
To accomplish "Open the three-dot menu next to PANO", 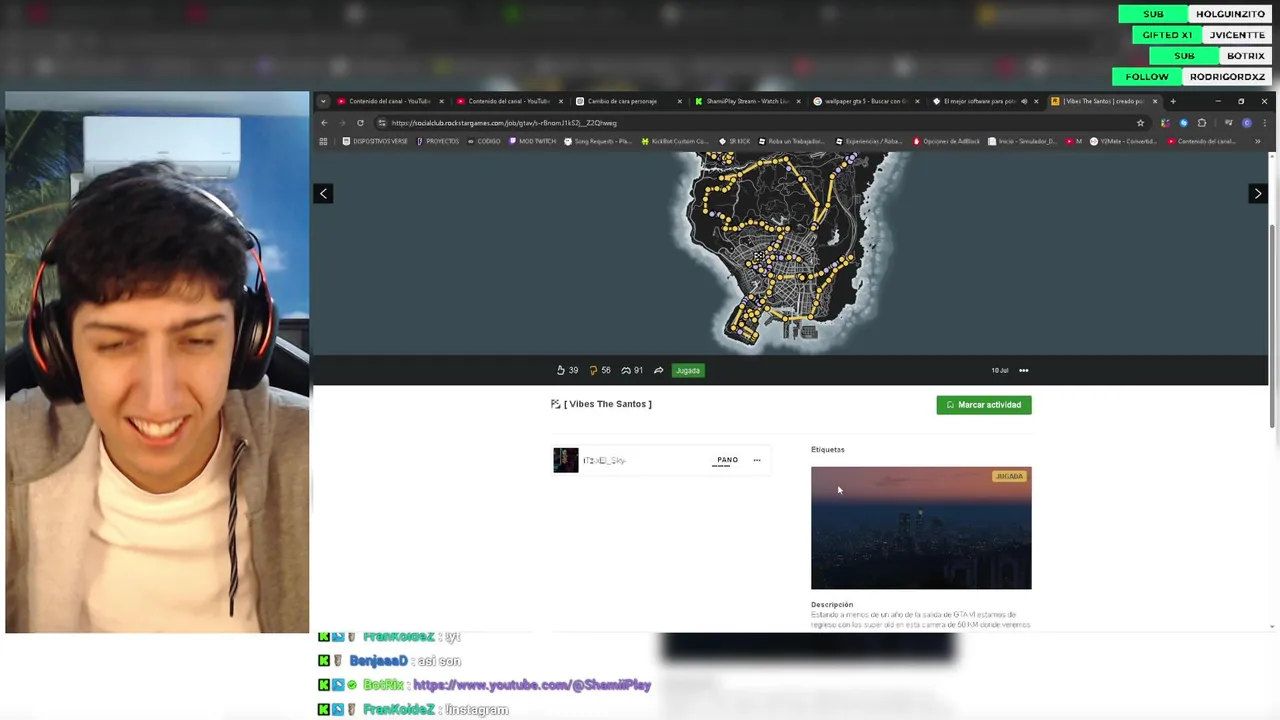I will tap(757, 460).
